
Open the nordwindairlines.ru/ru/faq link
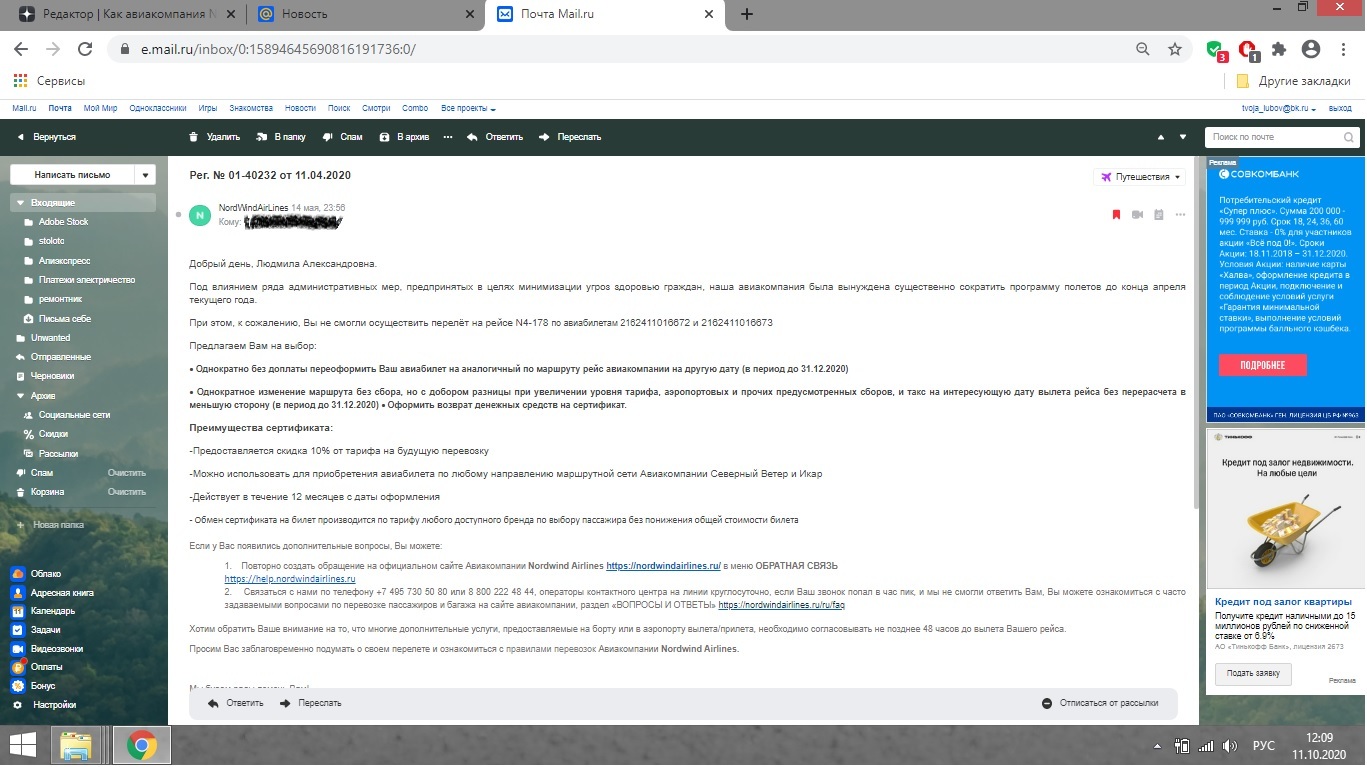(782, 605)
